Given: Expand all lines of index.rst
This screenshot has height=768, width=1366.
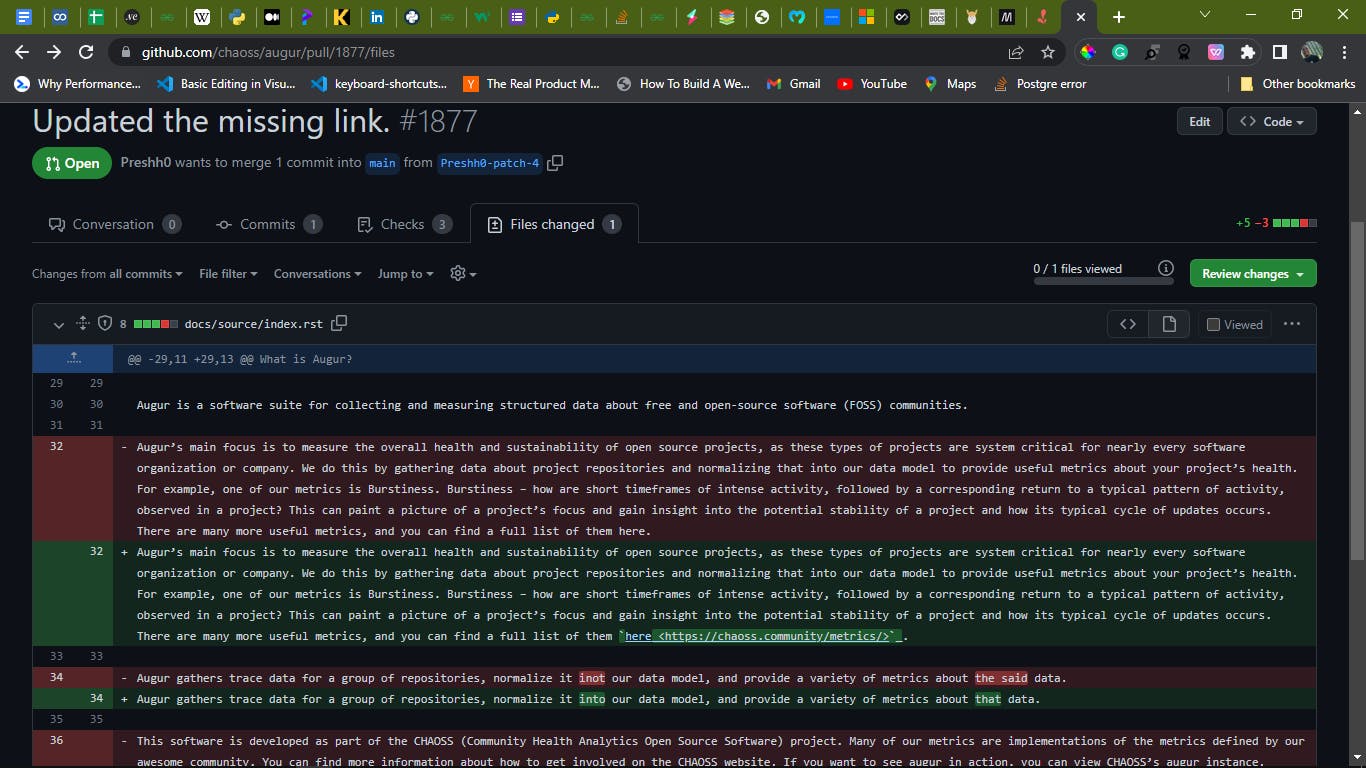Looking at the screenshot, I should click(x=83, y=323).
